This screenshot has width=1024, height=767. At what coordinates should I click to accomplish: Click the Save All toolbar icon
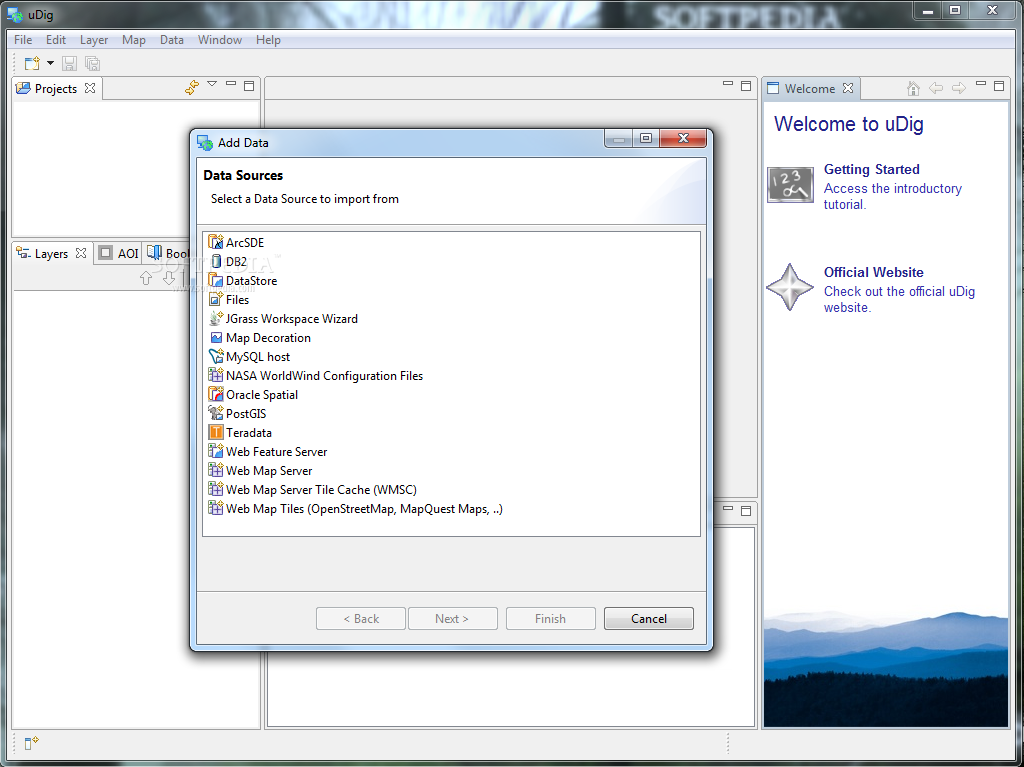tap(93, 63)
